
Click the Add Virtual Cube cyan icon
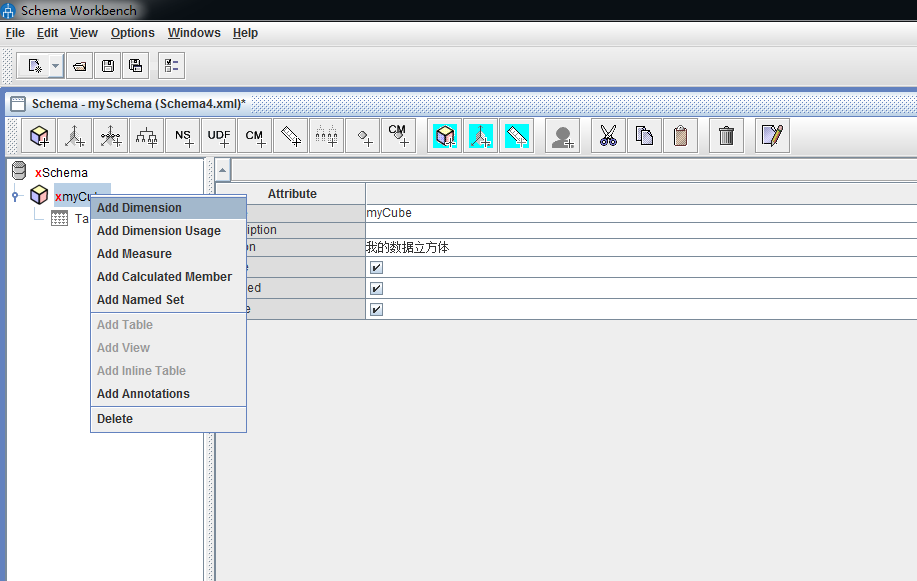pyautogui.click(x=445, y=136)
